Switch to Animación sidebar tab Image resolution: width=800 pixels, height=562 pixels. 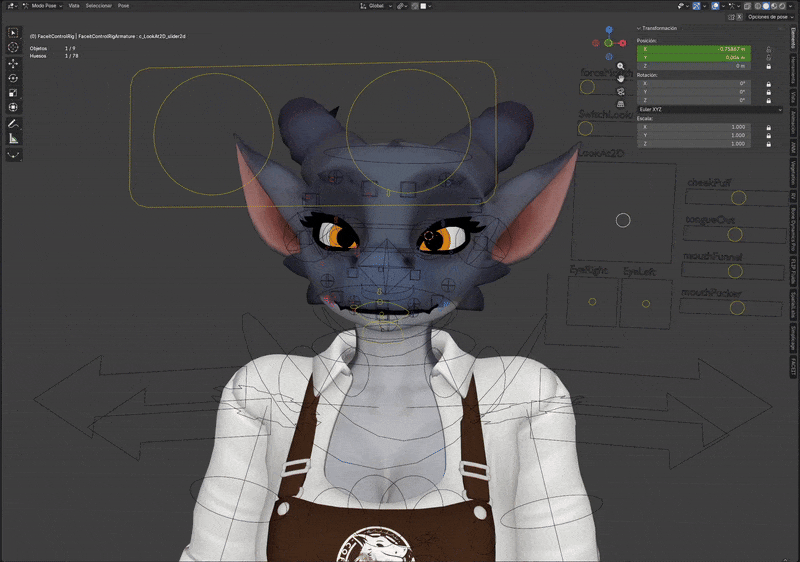coord(793,122)
